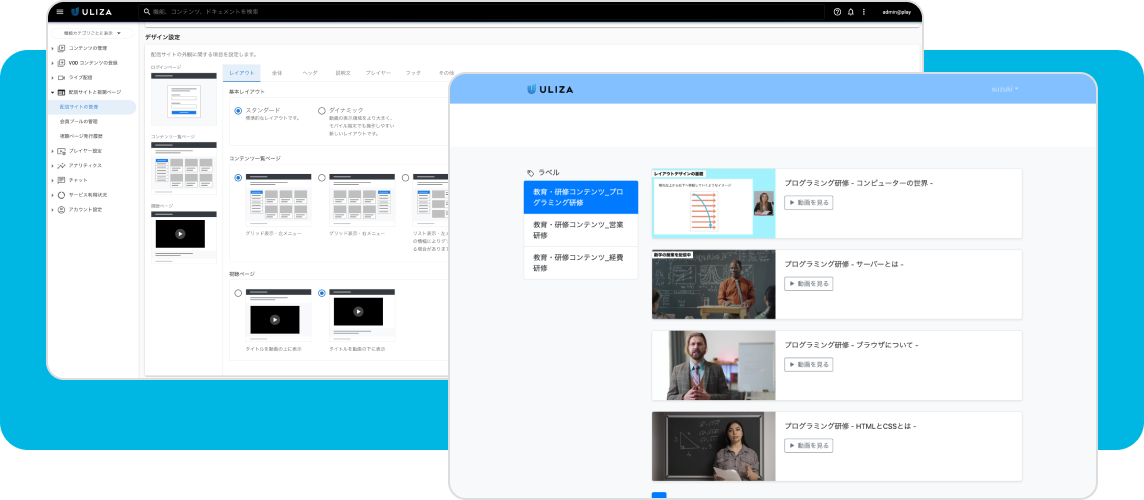Viewport: 1144px width, 500px height.
Task: Click the ログインページ preview thumbnail
Action: (x=184, y=99)
